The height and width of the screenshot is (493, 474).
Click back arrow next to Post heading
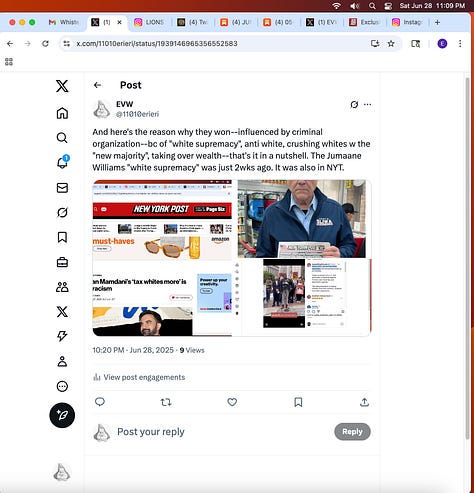[97, 85]
